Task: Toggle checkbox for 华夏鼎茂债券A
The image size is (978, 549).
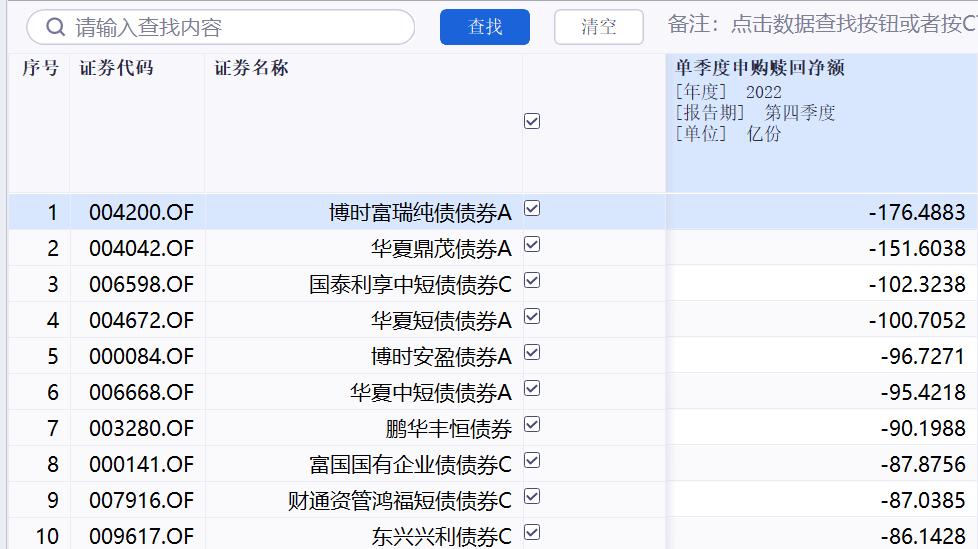Action: pyautogui.click(x=532, y=245)
